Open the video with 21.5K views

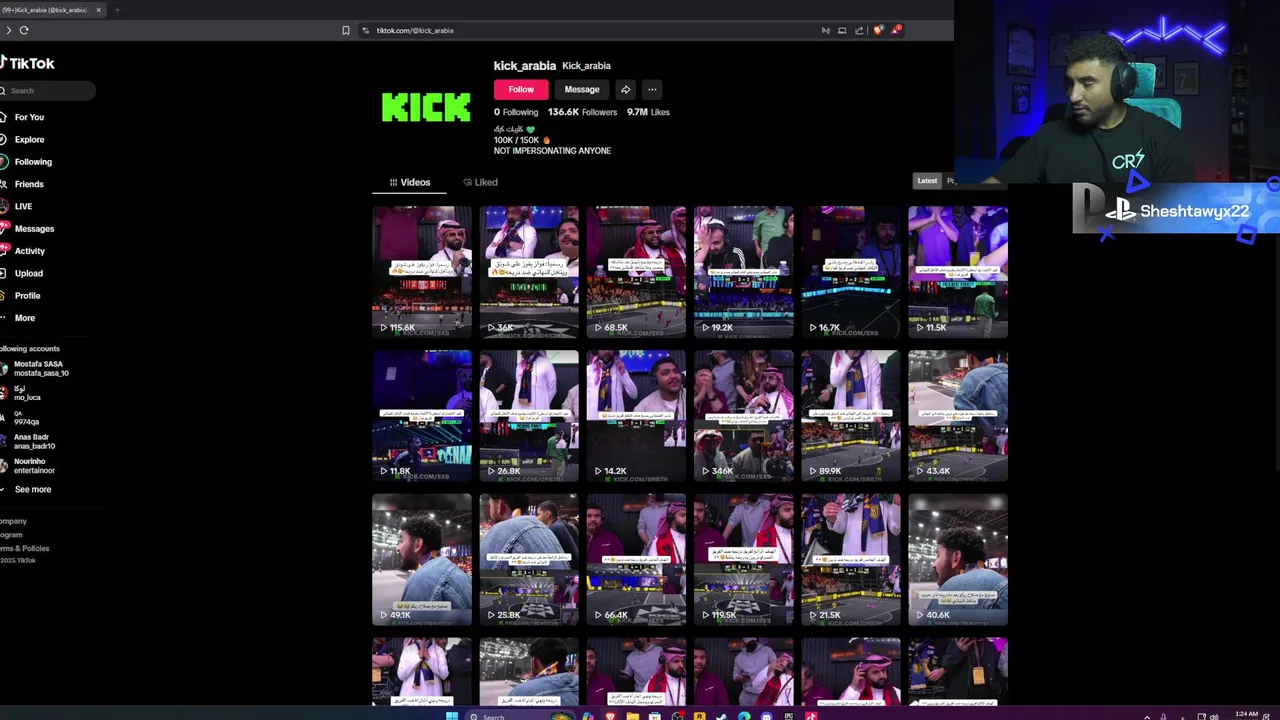[x=851, y=560]
